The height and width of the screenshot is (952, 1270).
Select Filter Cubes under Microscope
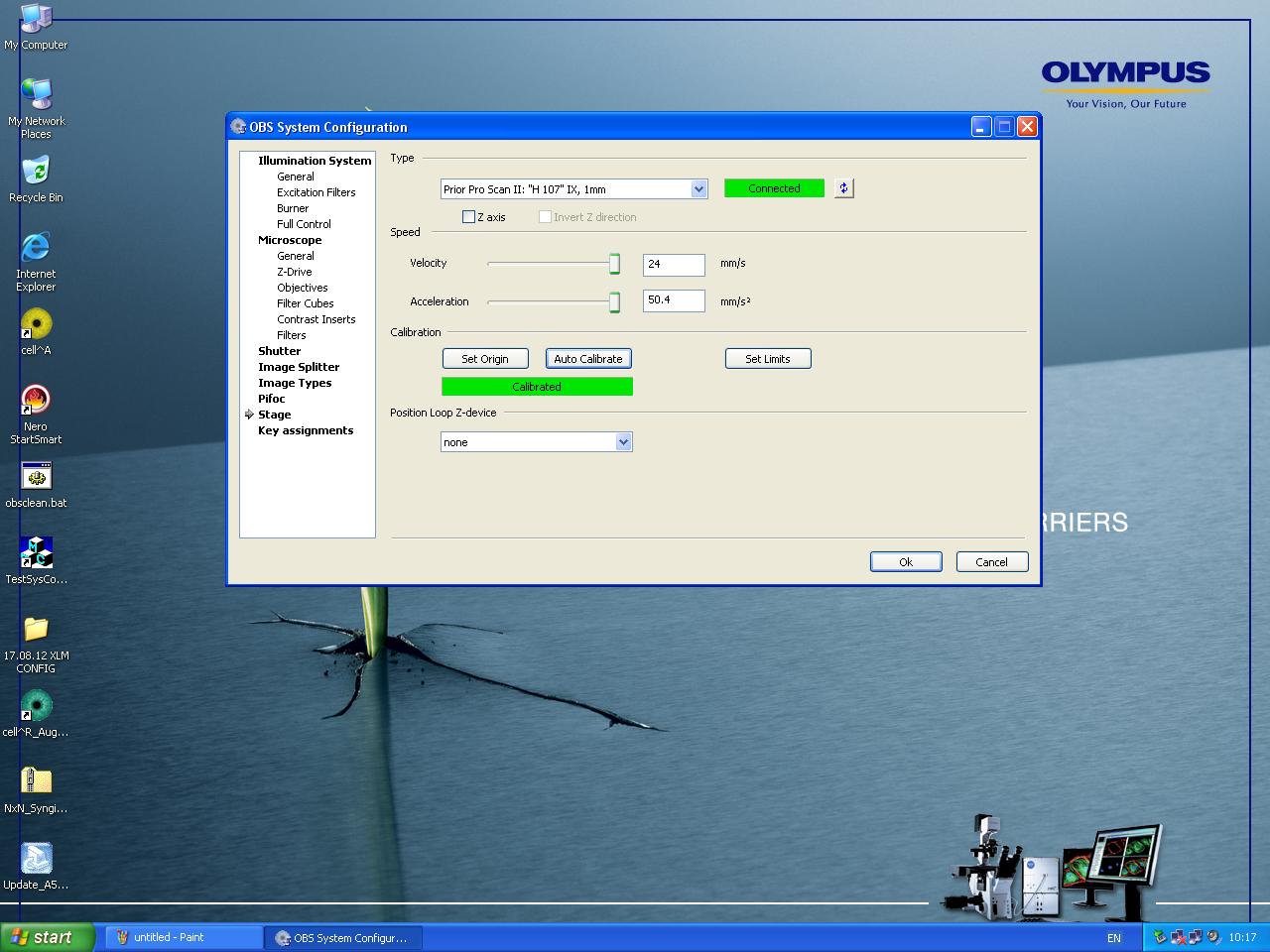click(x=306, y=303)
